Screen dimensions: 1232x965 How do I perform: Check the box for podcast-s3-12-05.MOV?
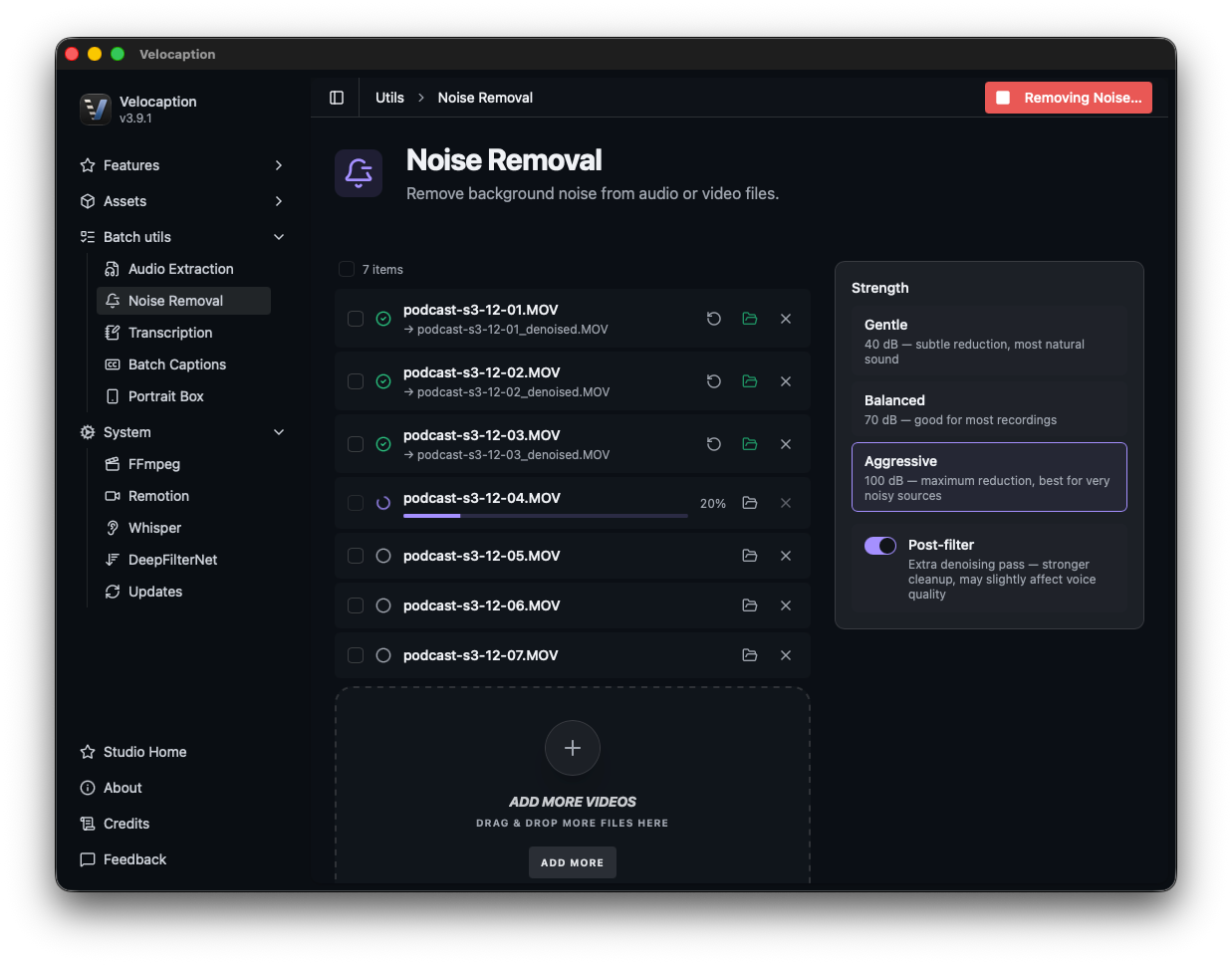[356, 556]
